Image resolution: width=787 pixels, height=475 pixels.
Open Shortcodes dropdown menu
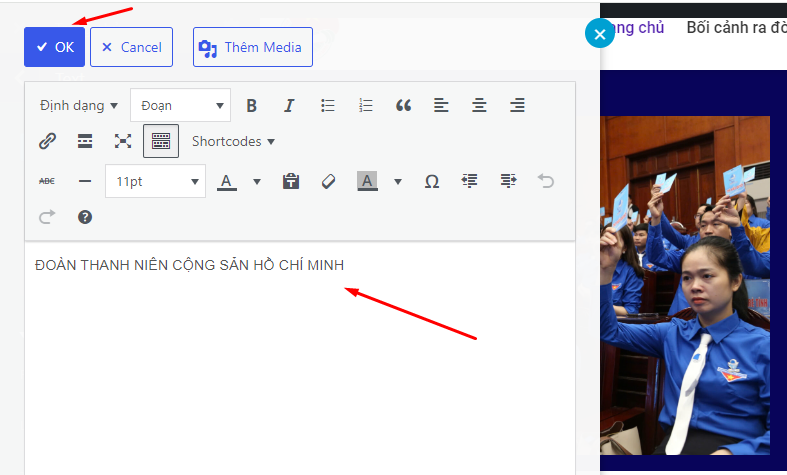click(233, 142)
